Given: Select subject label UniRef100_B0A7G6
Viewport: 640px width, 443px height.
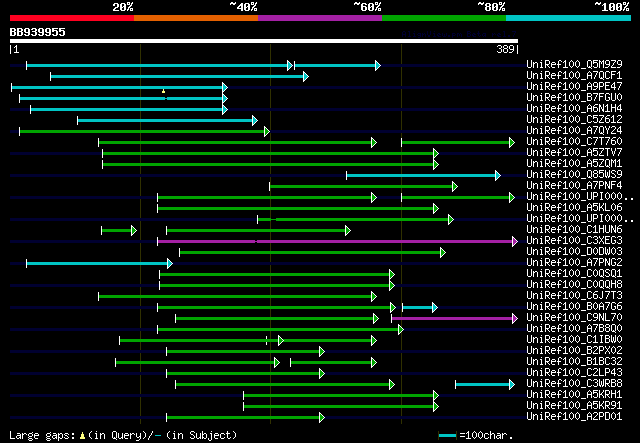Looking at the screenshot, I should point(574,307).
